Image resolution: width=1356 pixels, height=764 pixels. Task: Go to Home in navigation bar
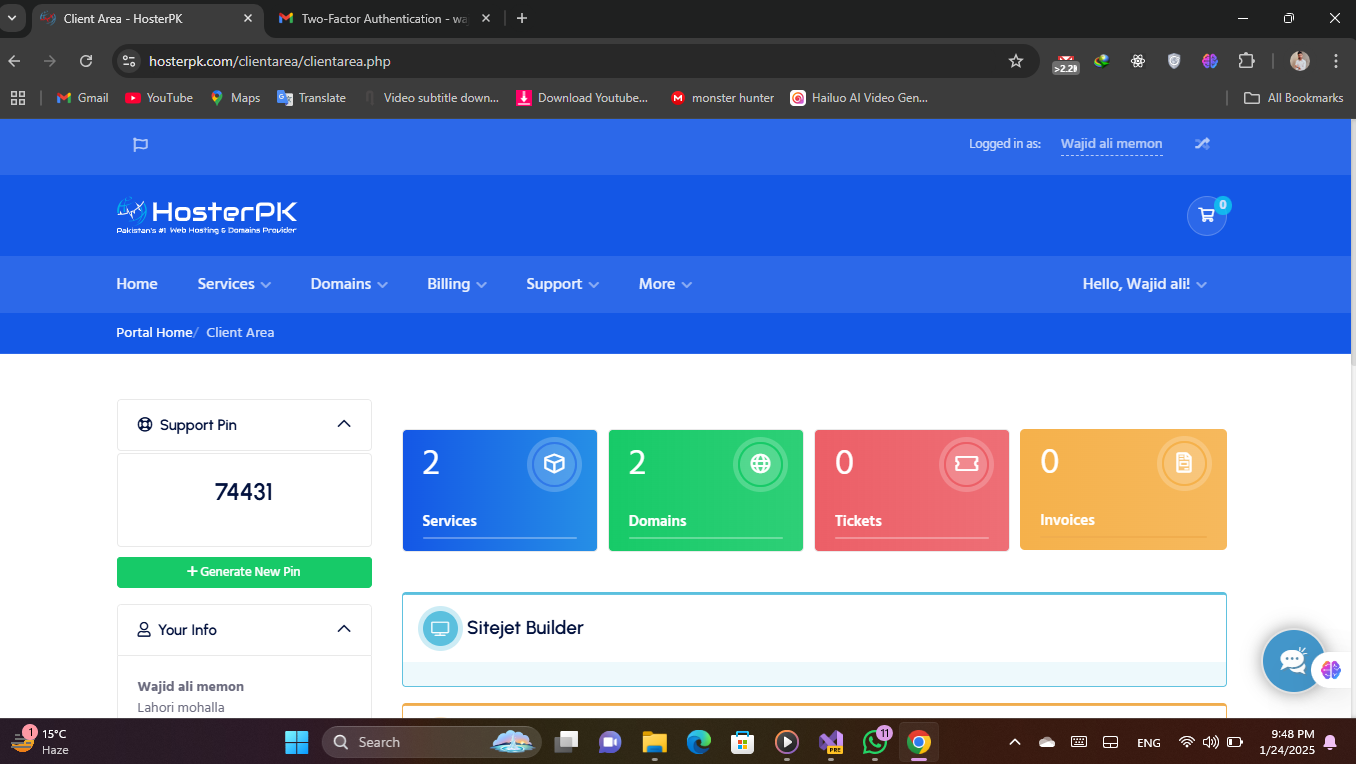pos(137,284)
